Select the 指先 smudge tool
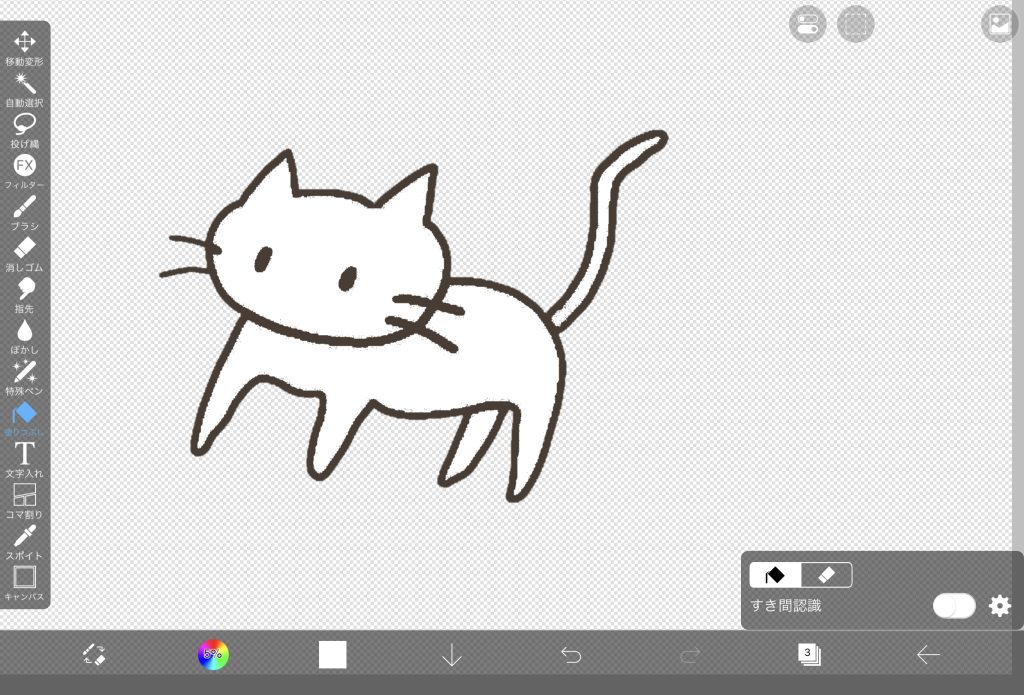 pos(24,293)
